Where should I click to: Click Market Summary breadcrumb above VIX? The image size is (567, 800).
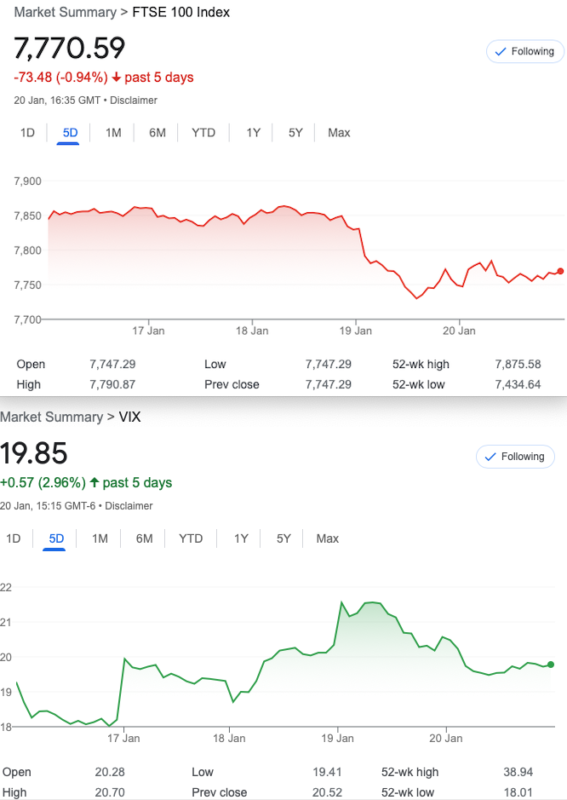pos(52,417)
